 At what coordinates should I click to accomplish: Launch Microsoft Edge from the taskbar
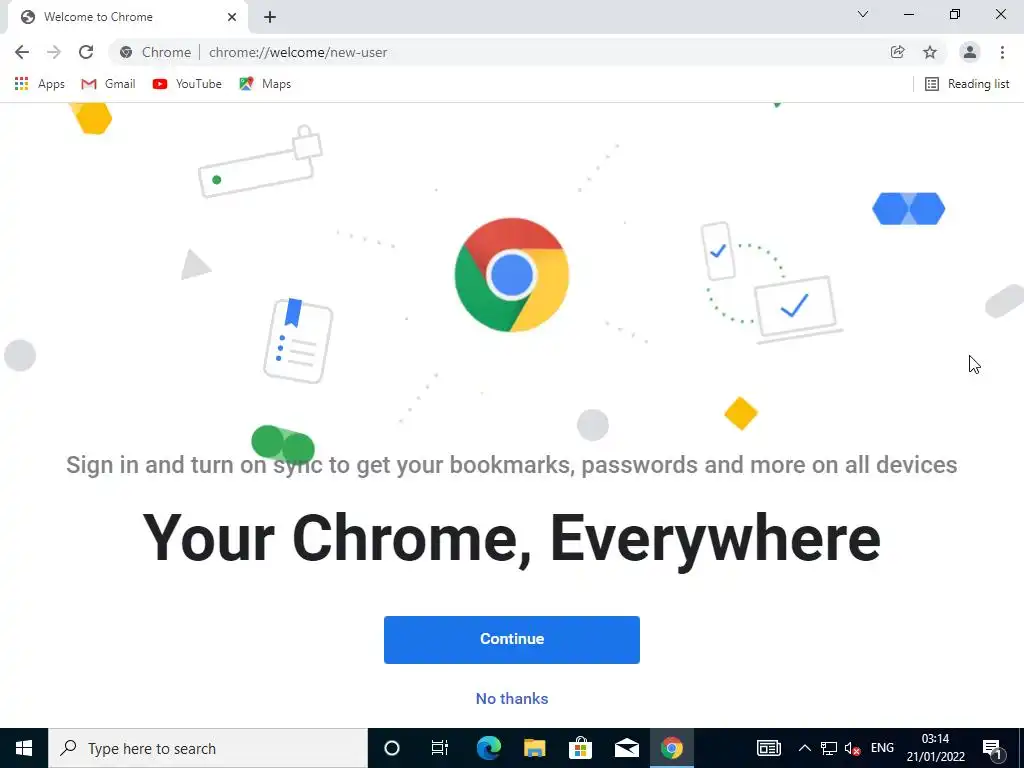coord(488,748)
